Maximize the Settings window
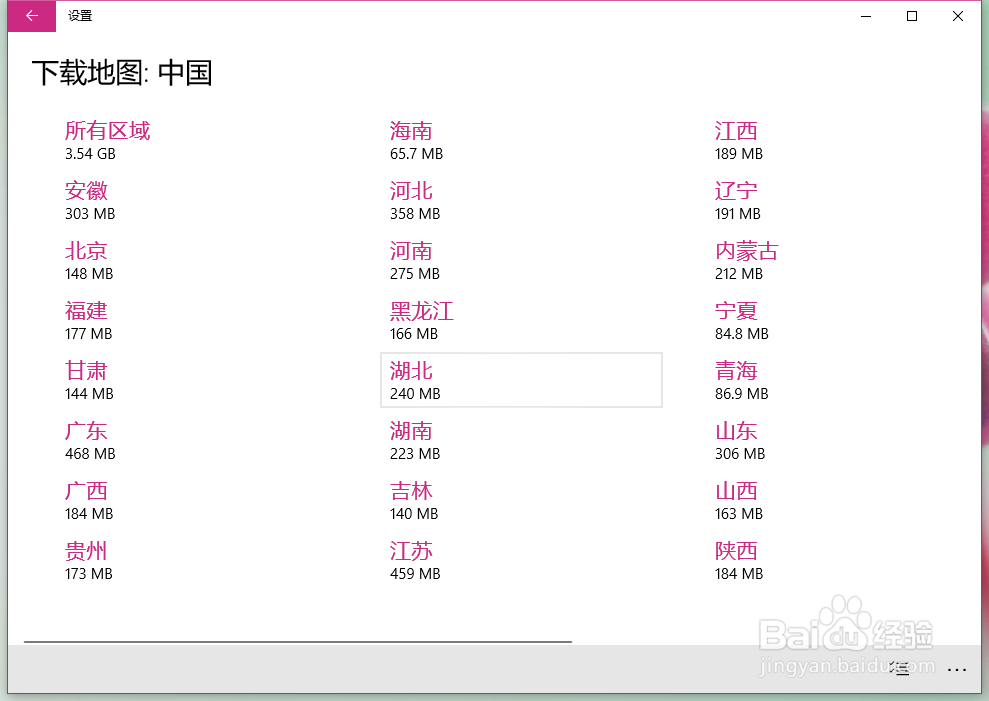 tap(912, 16)
